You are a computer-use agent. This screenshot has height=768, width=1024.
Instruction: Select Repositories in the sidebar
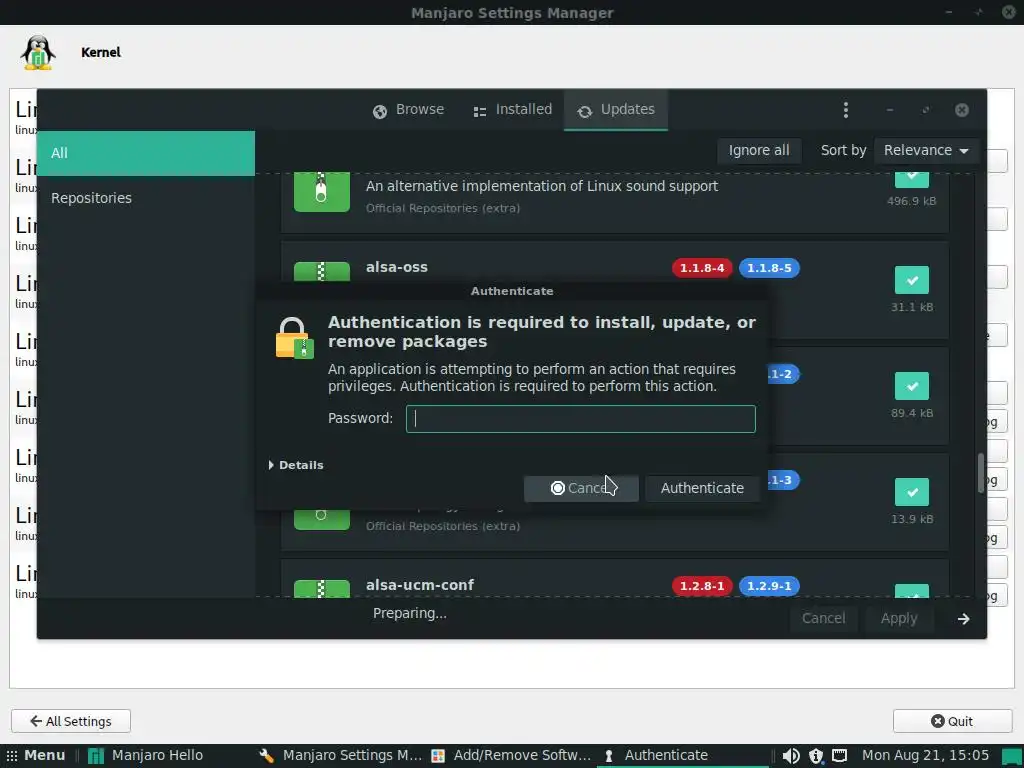click(x=146, y=198)
